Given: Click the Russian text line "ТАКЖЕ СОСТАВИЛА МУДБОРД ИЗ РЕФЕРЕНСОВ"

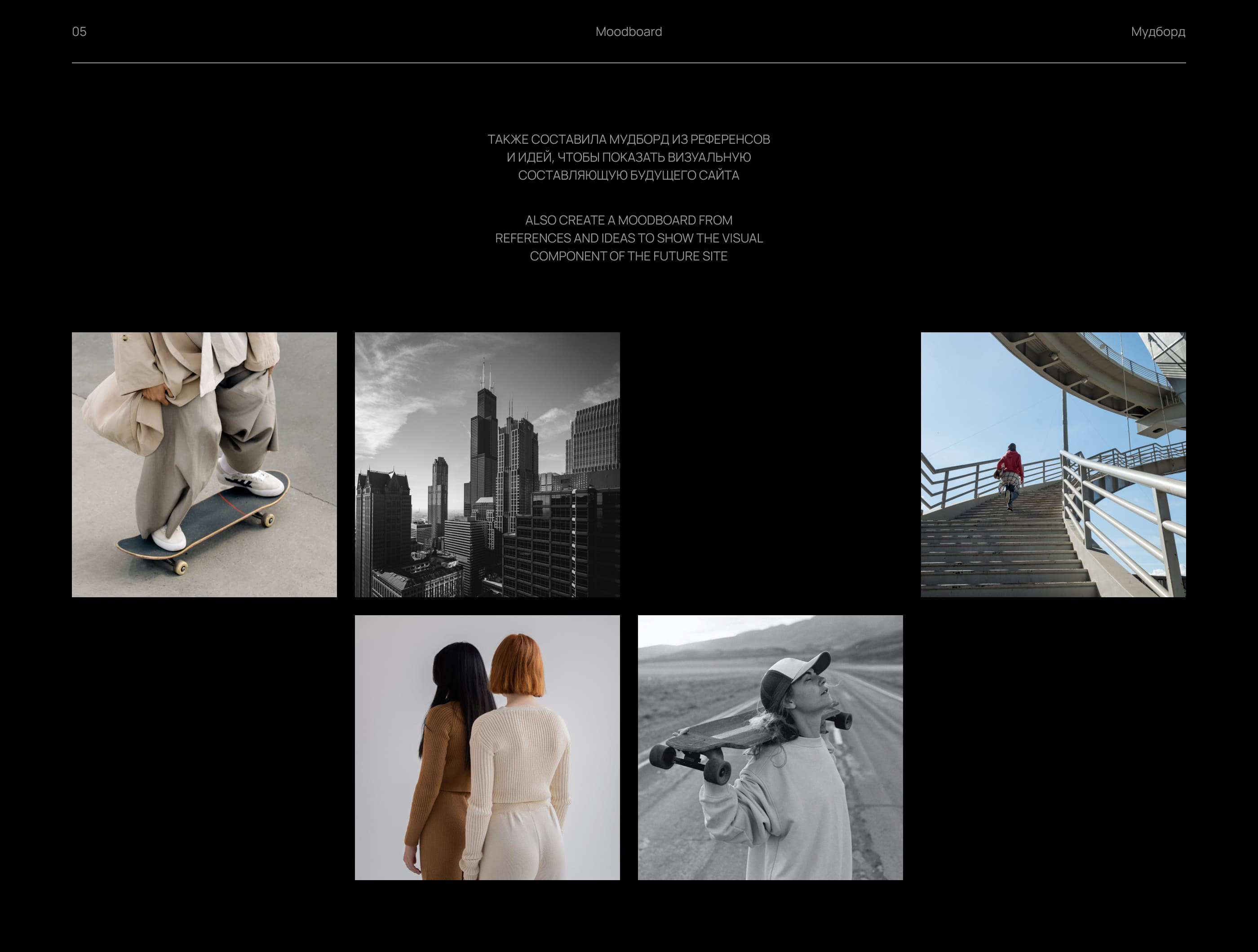Looking at the screenshot, I should click(629, 139).
